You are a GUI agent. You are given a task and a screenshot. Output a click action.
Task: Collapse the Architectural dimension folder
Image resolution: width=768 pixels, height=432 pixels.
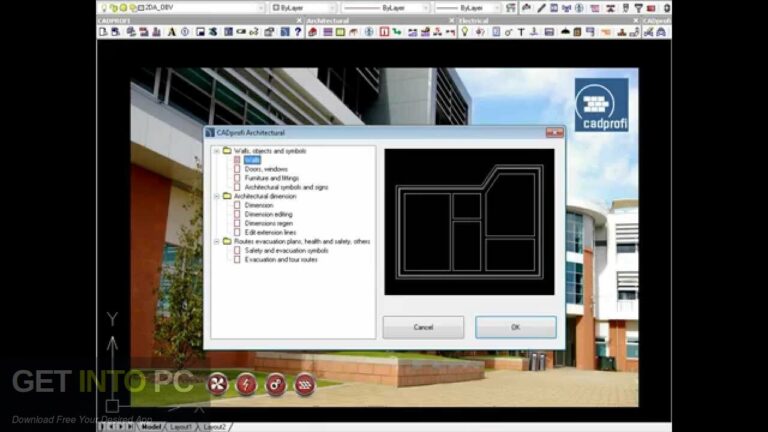click(216, 196)
